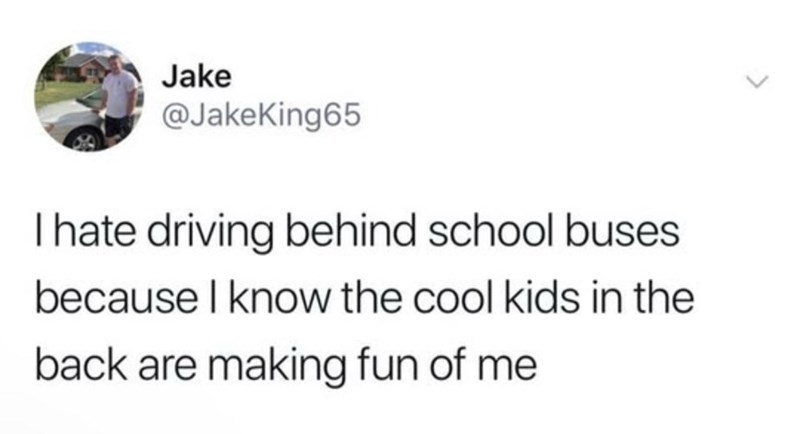The image size is (800, 434).
Task: Click the words "school buses" in the tweet
Action: pos(554,232)
